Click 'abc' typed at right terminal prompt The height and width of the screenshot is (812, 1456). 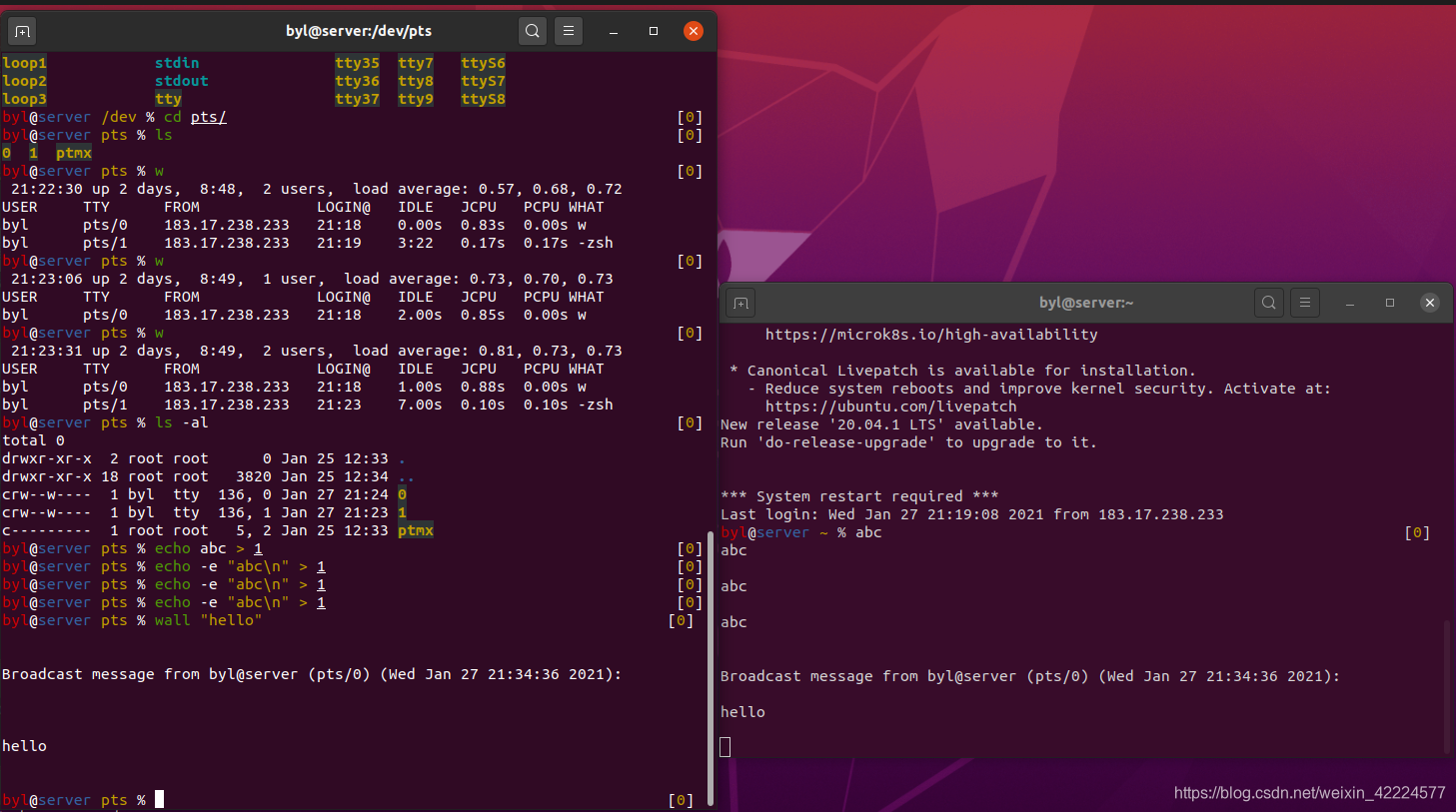click(868, 532)
